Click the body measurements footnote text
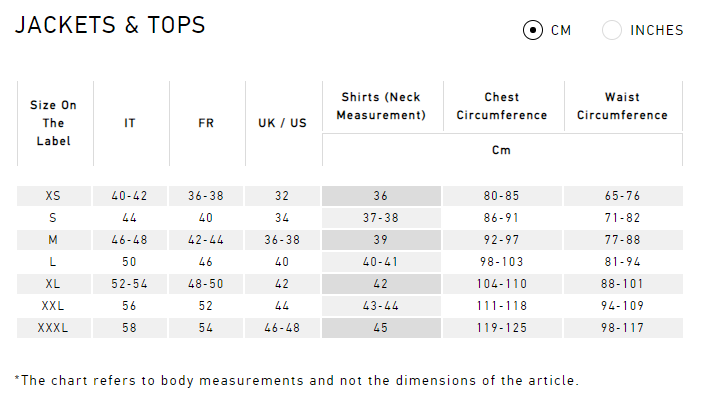This screenshot has height=406, width=707. [x=296, y=381]
